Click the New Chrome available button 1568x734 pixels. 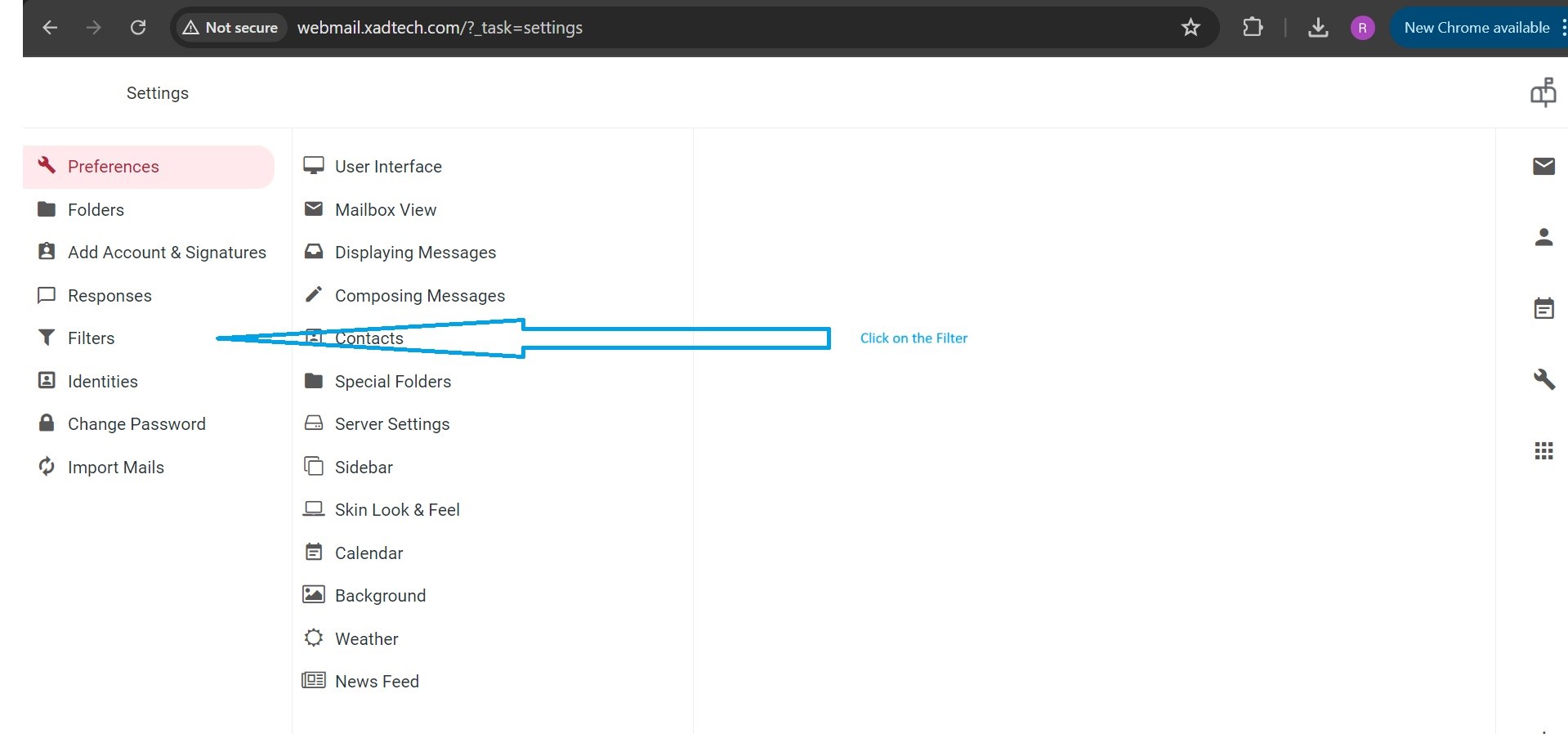tap(1476, 28)
